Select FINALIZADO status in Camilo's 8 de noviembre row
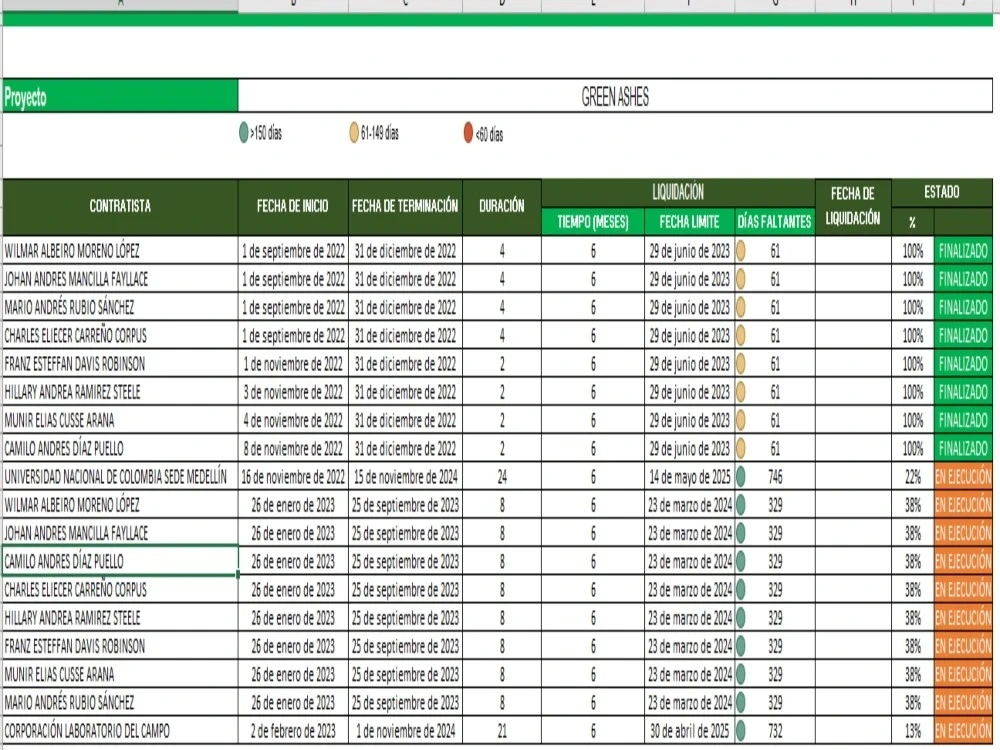The image size is (1000, 750). click(963, 448)
